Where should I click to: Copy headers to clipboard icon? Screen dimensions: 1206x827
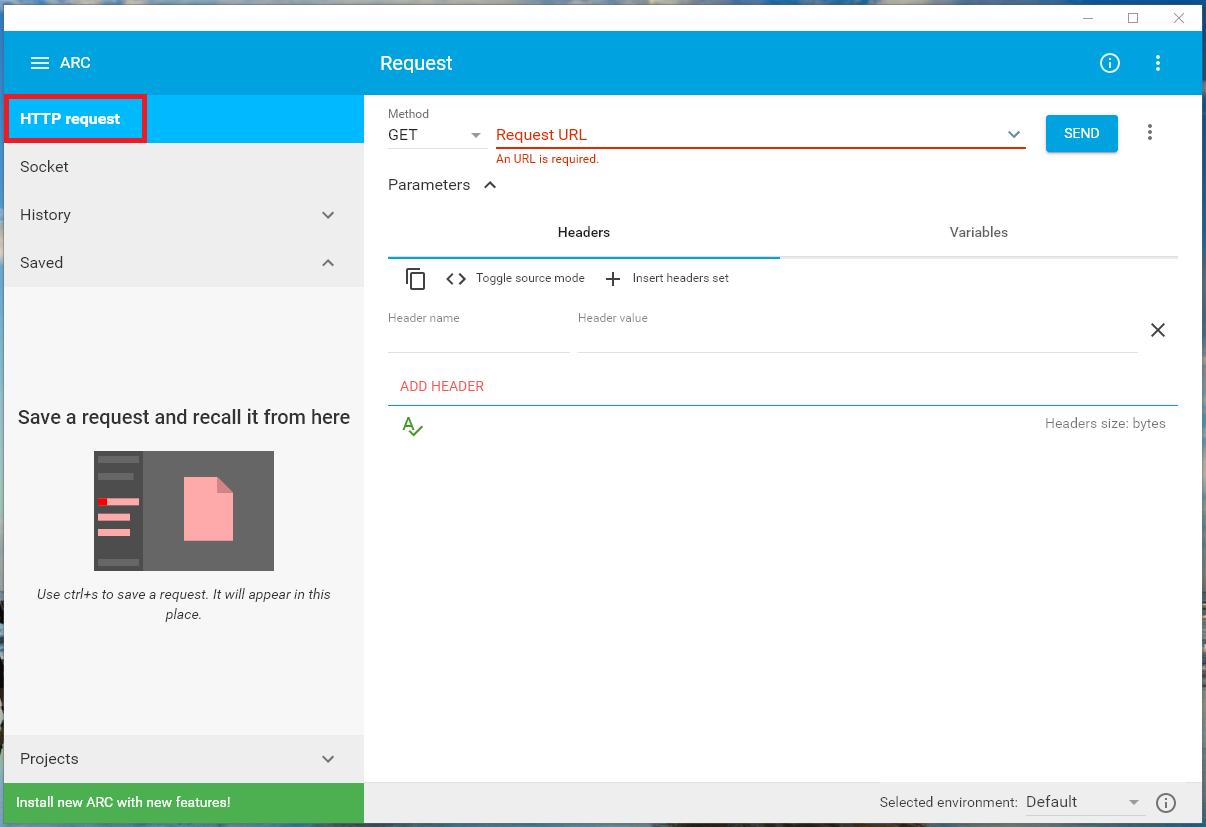coord(416,279)
